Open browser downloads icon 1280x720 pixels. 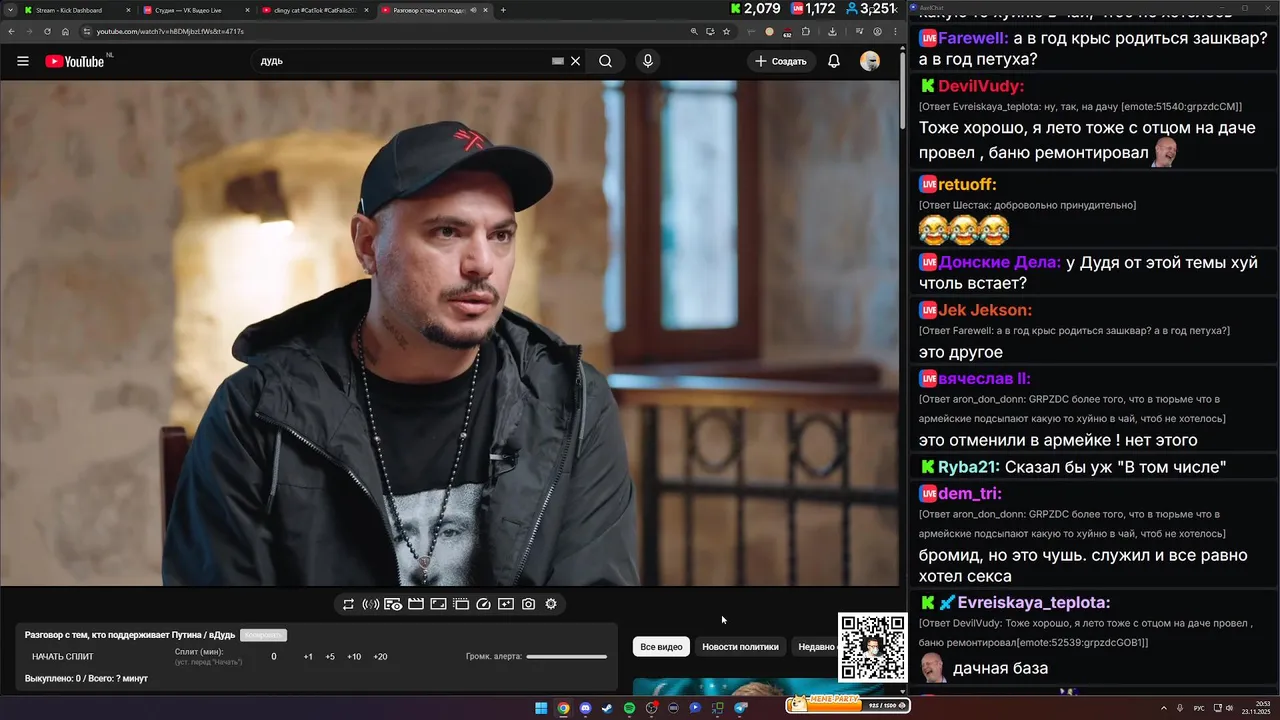[833, 31]
